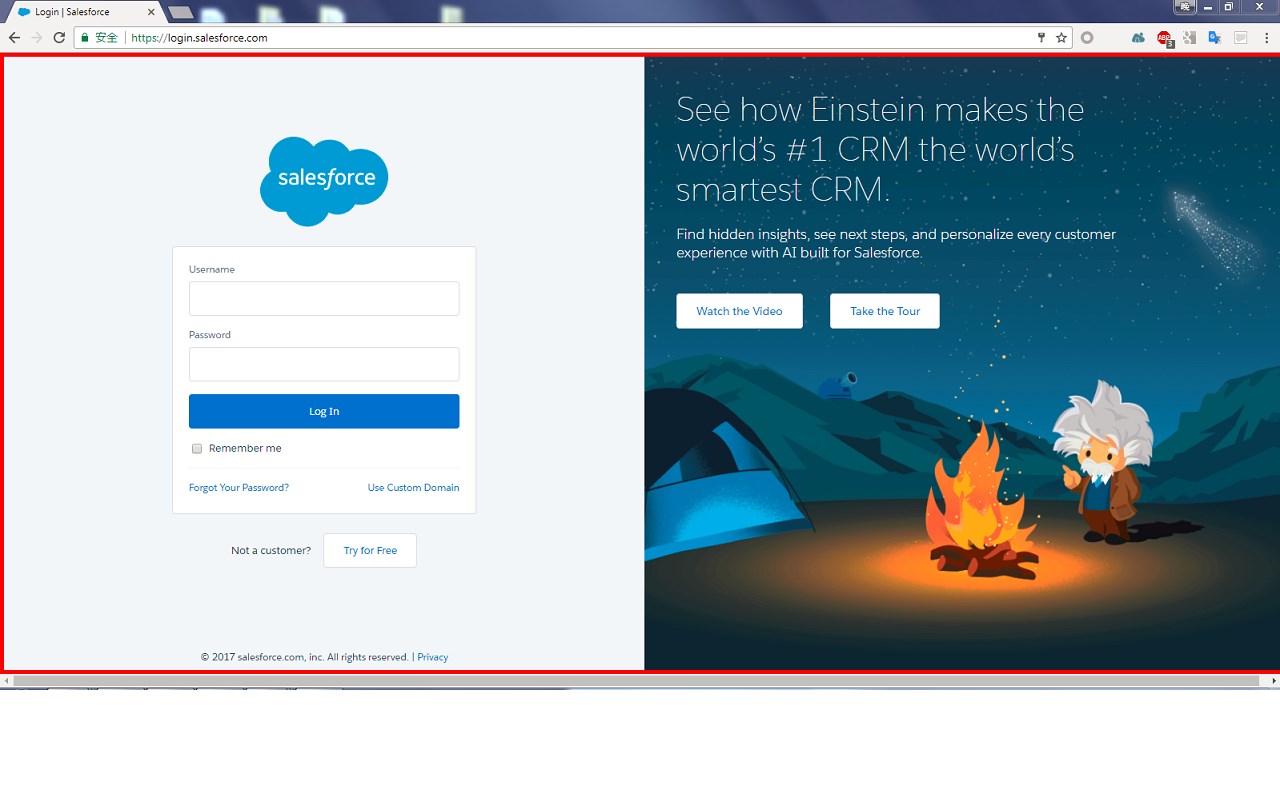Click the browser forward arrow
The height and width of the screenshot is (800, 1280).
pyautogui.click(x=37, y=38)
